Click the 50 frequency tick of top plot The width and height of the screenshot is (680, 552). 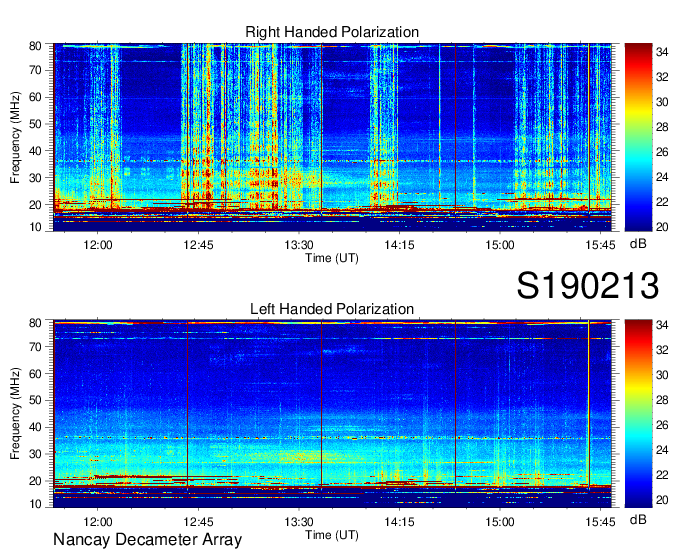point(35,124)
